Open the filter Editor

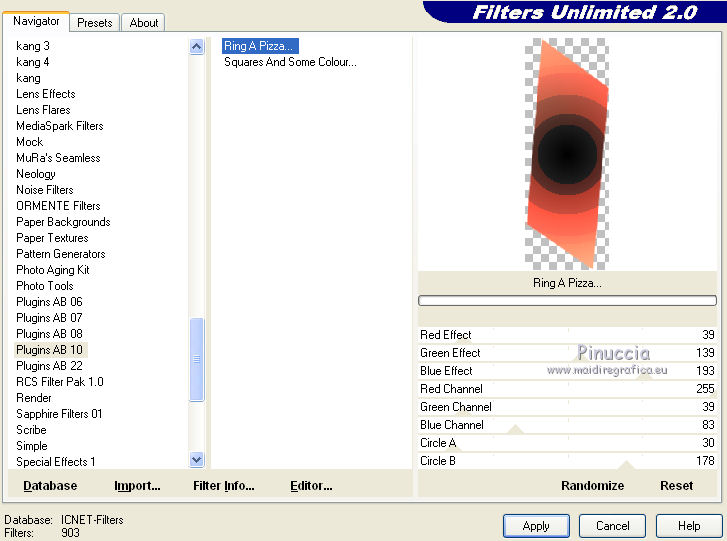(311, 486)
